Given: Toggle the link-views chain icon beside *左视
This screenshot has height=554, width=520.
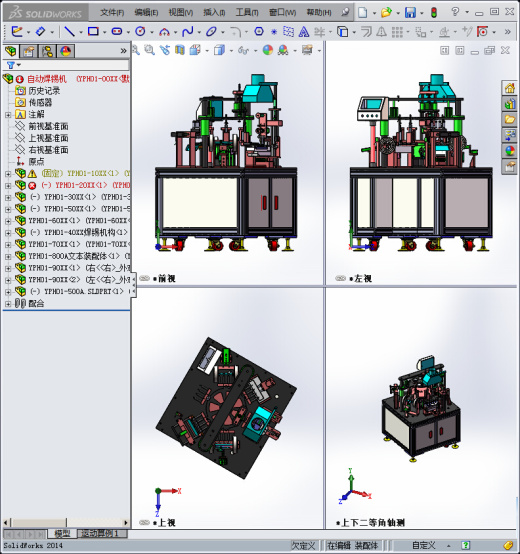Looking at the screenshot, I should [340, 278].
